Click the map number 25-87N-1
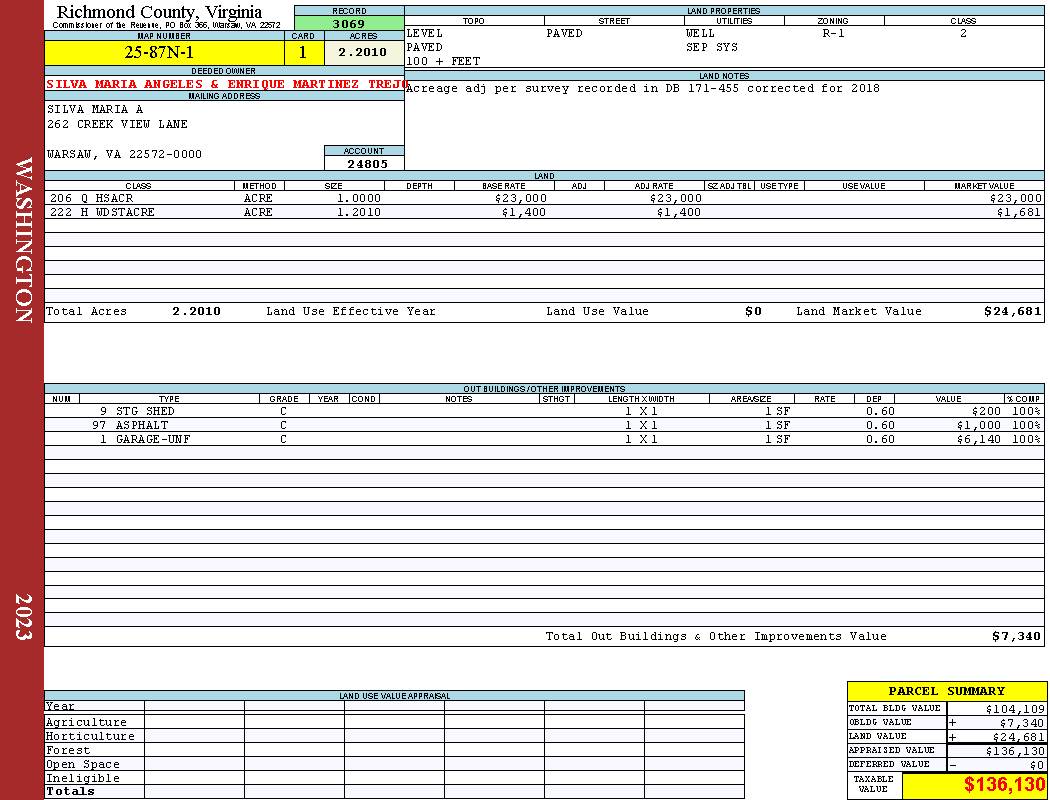 [159, 52]
